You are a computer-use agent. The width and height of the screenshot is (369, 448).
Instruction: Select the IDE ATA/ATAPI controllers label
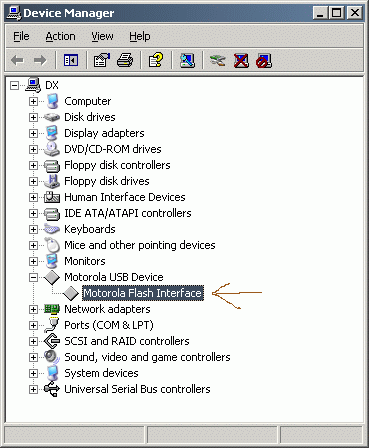pyautogui.click(x=128, y=213)
